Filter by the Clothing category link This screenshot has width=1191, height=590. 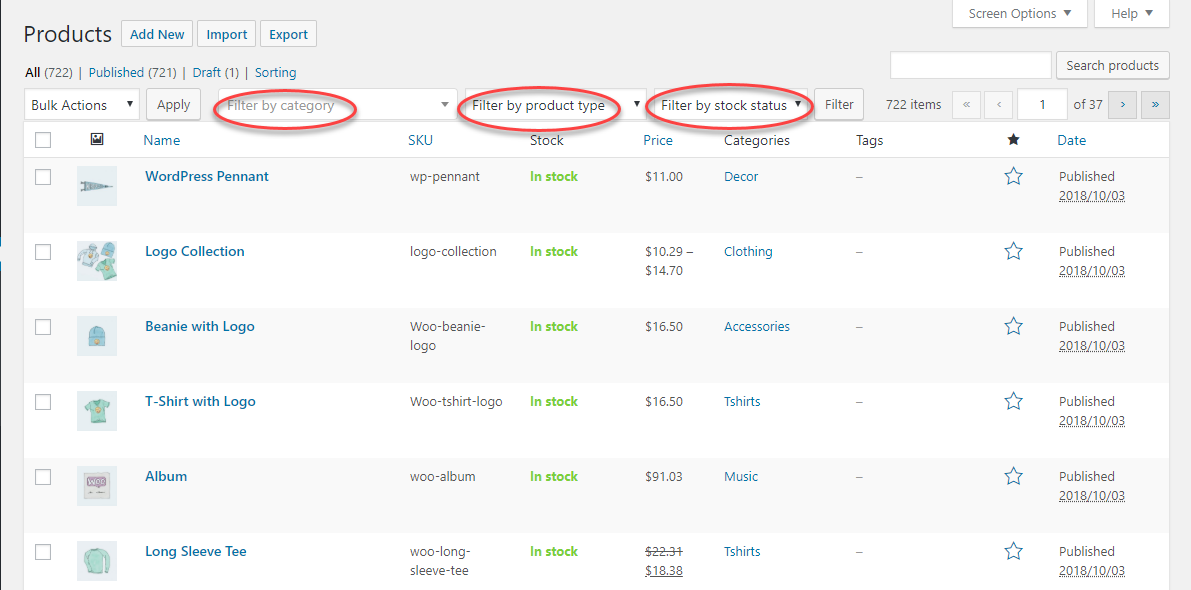coord(748,251)
